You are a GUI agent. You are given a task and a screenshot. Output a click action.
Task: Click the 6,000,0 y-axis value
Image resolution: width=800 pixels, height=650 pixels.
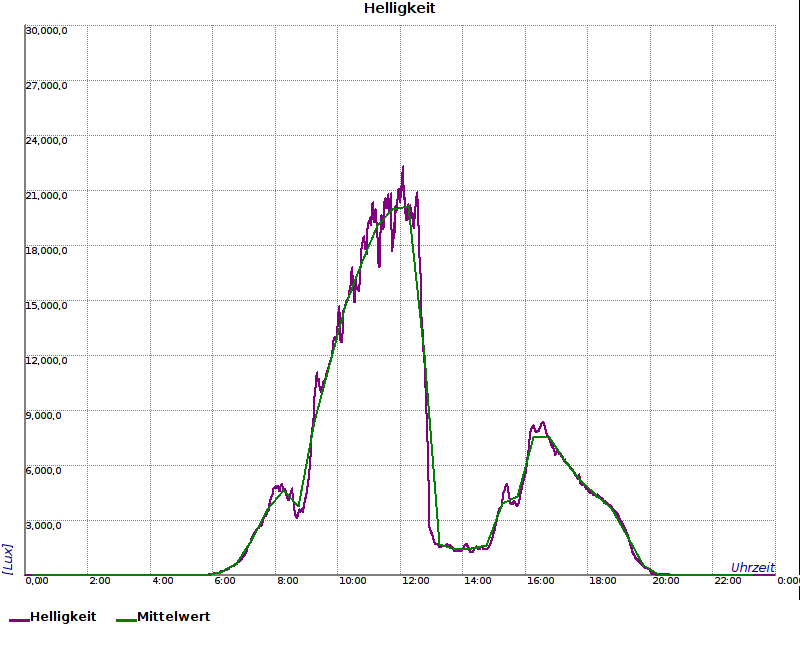pos(43,471)
